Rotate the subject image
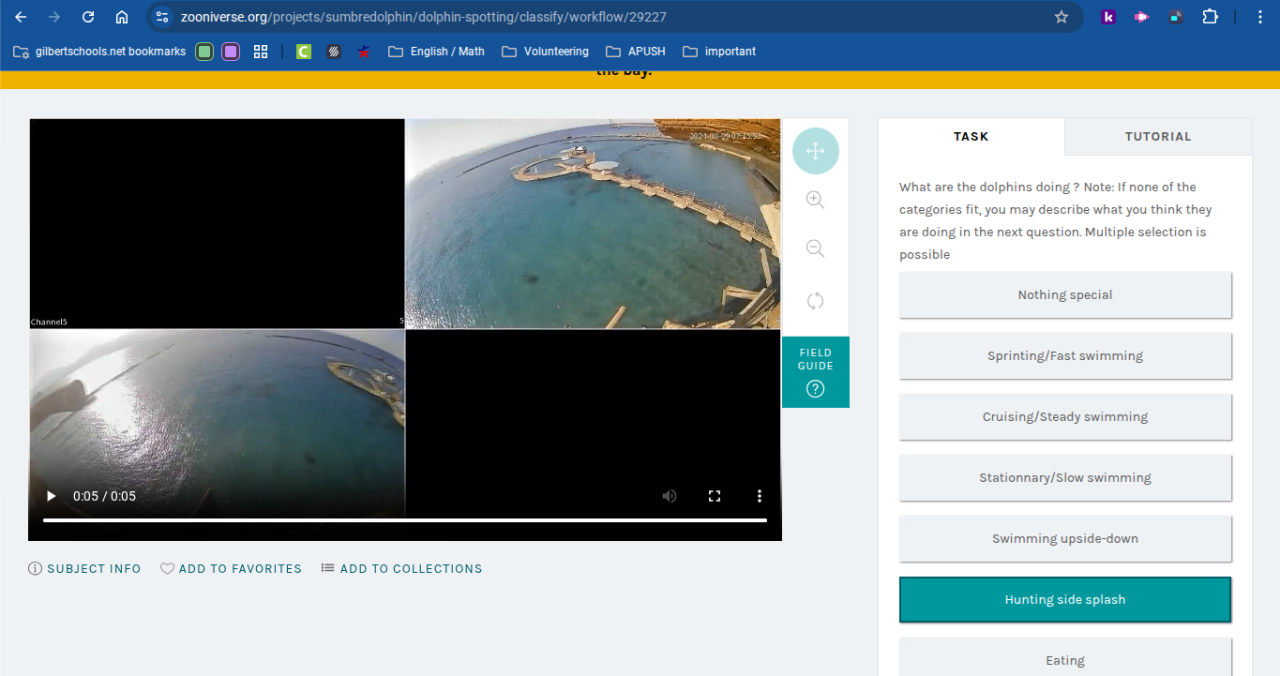 click(815, 301)
